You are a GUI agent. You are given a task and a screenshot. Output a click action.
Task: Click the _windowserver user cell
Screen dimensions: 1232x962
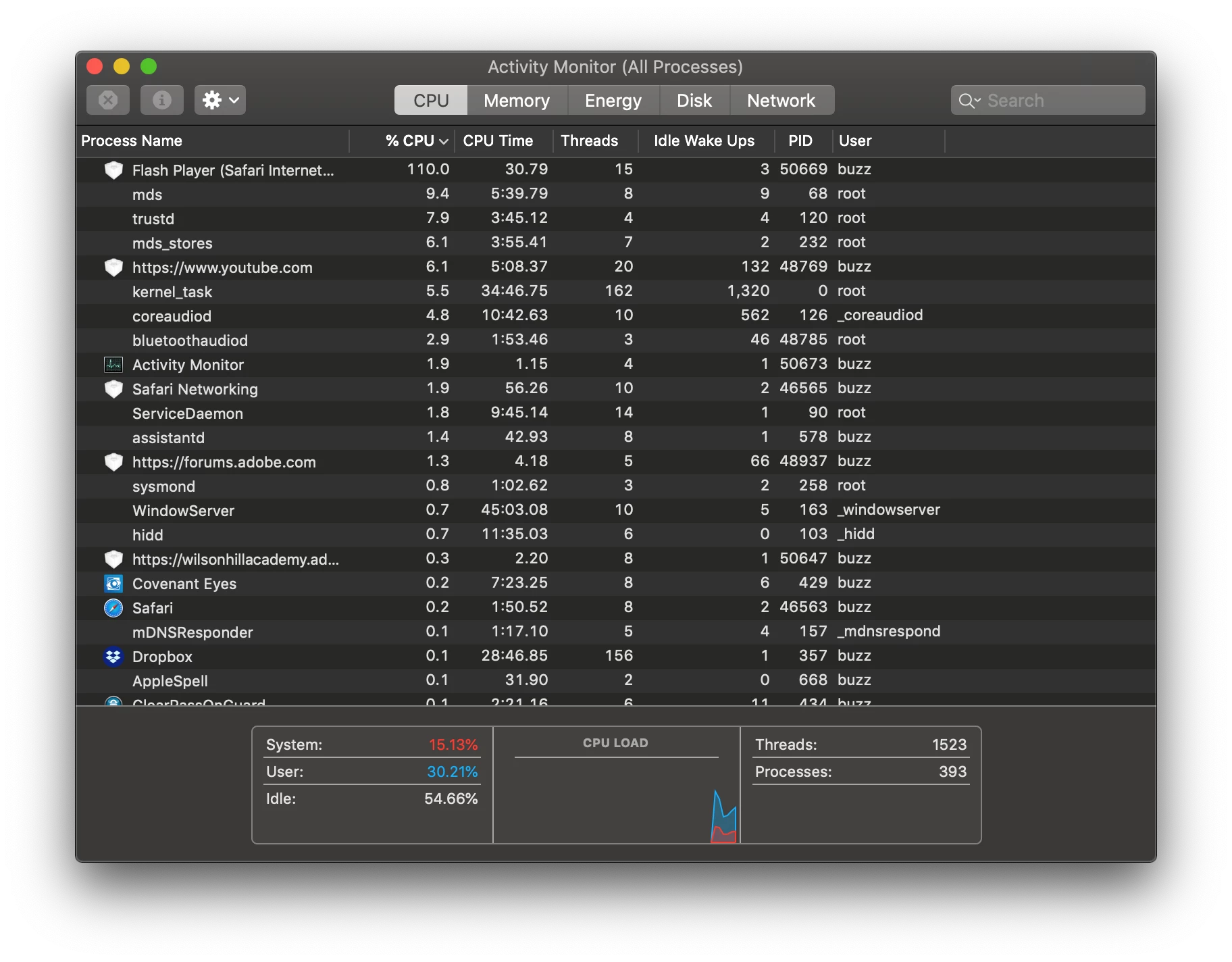click(889, 510)
